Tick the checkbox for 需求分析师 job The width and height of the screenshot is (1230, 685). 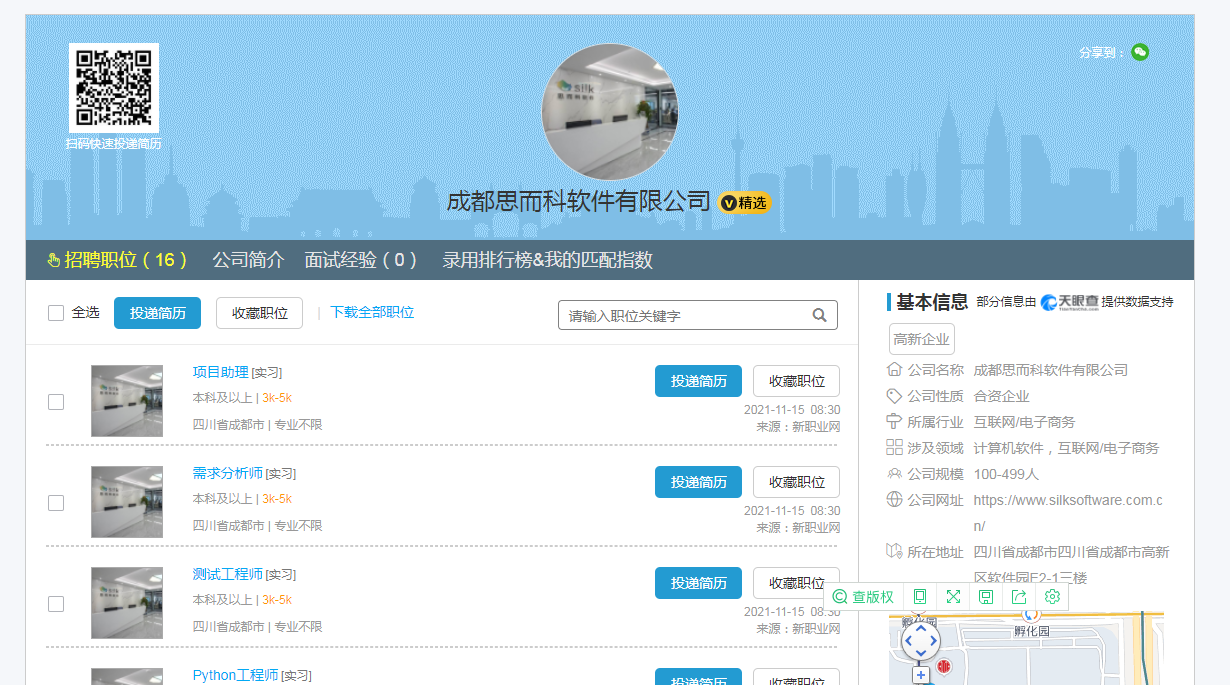pyautogui.click(x=56, y=503)
